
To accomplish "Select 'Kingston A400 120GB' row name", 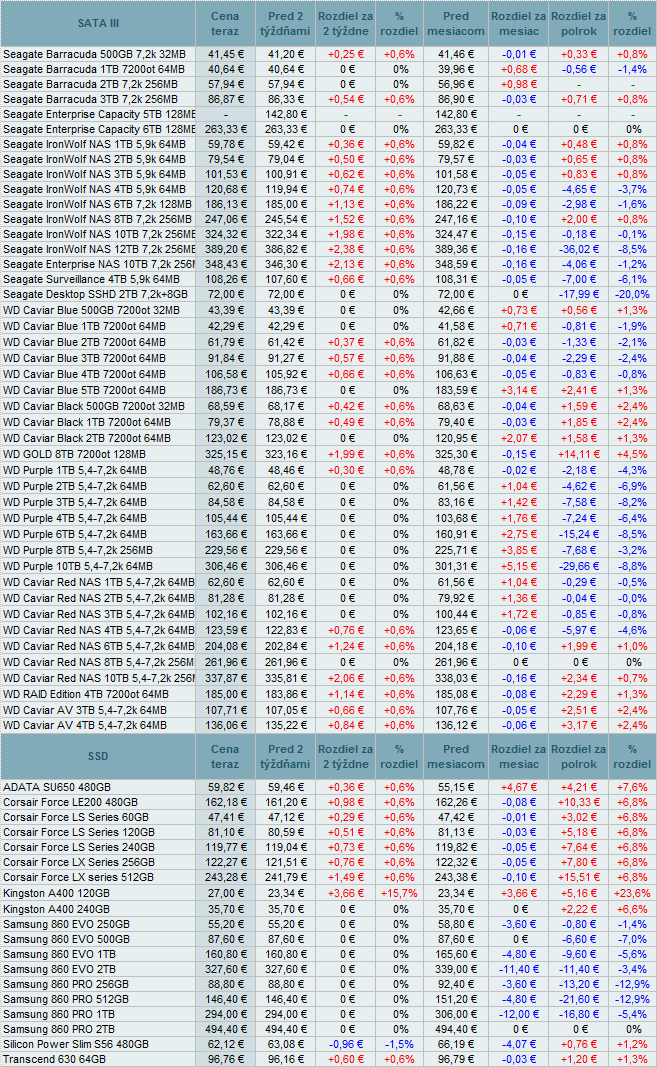I will click(x=57, y=893).
